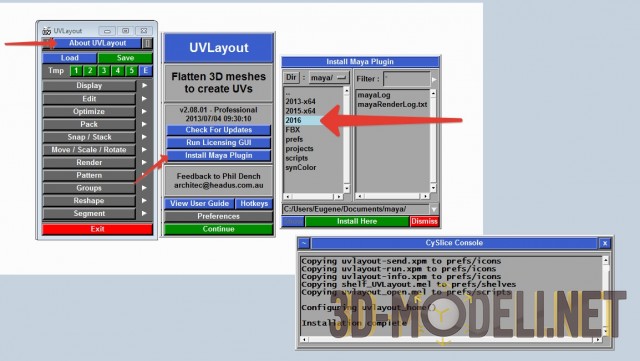The width and height of the screenshot is (640, 361).
Task: Select the mayaLog file
Action: click(x=374, y=95)
